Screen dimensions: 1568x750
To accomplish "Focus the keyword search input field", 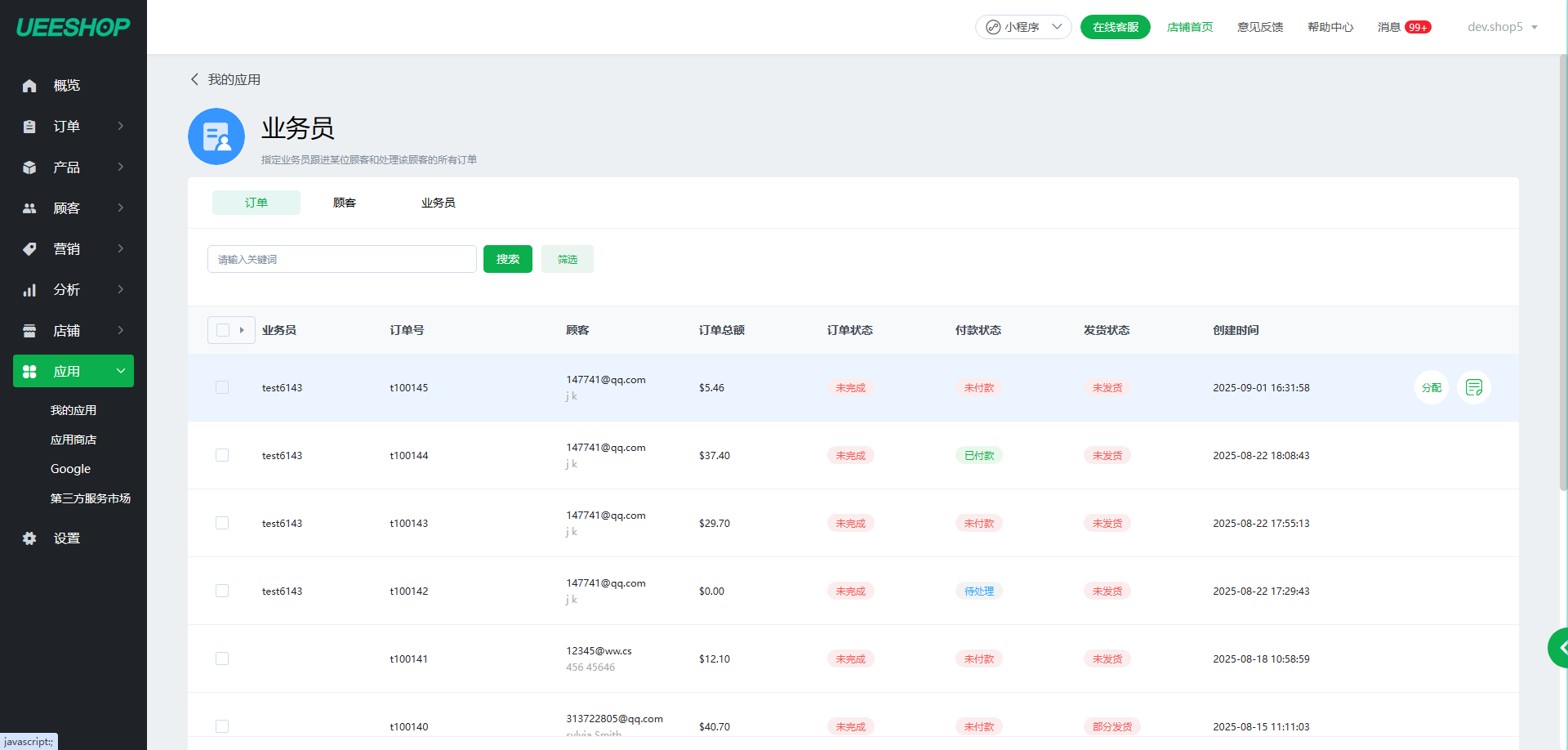I will (341, 259).
